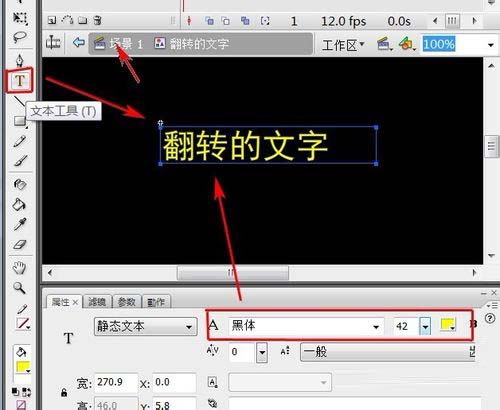Open the Edit Scene menu icon
Image resolution: width=500 pixels, height=410 pixels.
point(384,44)
